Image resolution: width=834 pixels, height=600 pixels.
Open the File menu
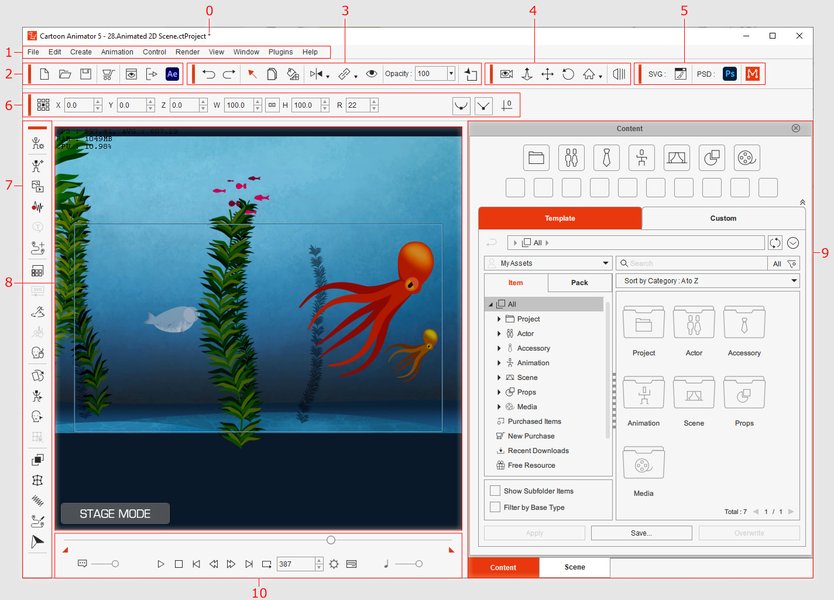click(33, 52)
